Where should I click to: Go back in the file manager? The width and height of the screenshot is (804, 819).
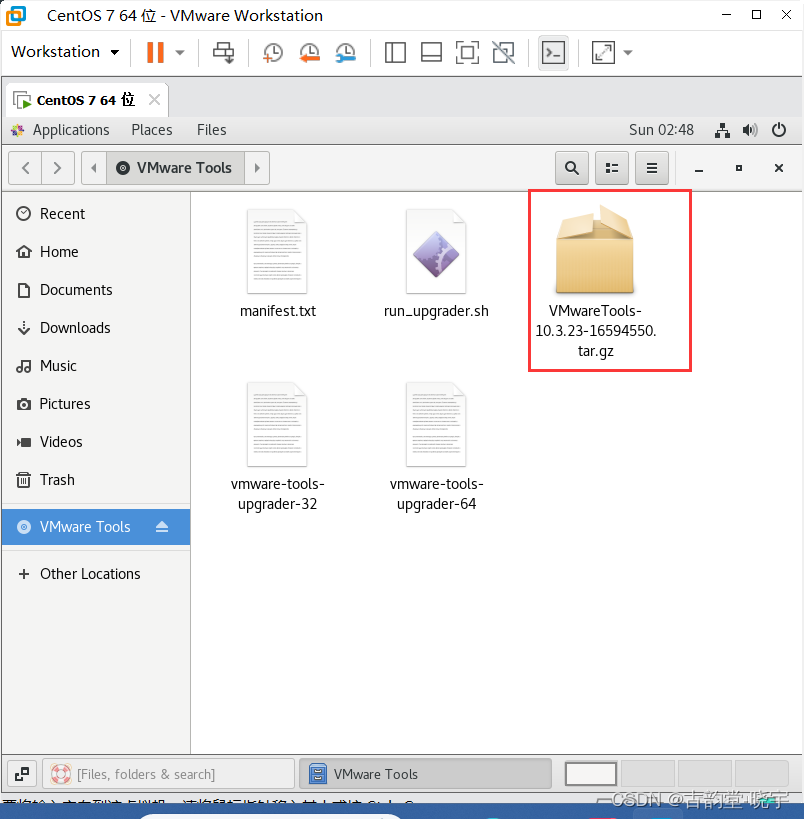pyautogui.click(x=25, y=168)
